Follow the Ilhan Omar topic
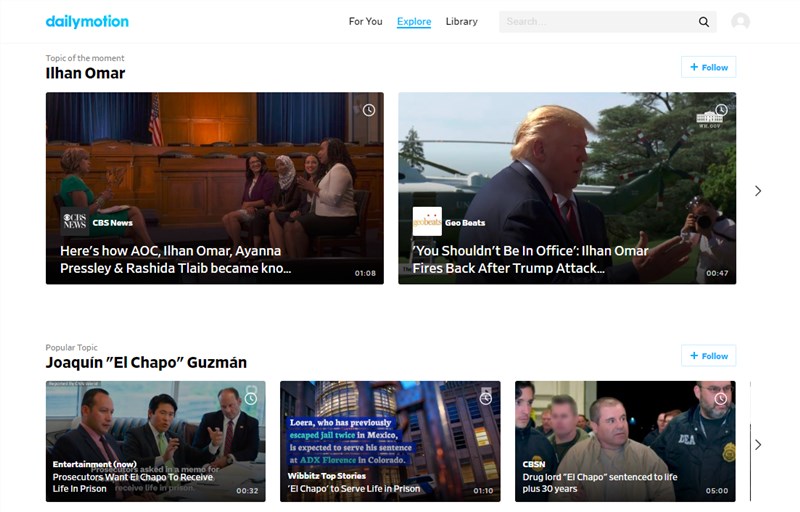 [x=709, y=67]
